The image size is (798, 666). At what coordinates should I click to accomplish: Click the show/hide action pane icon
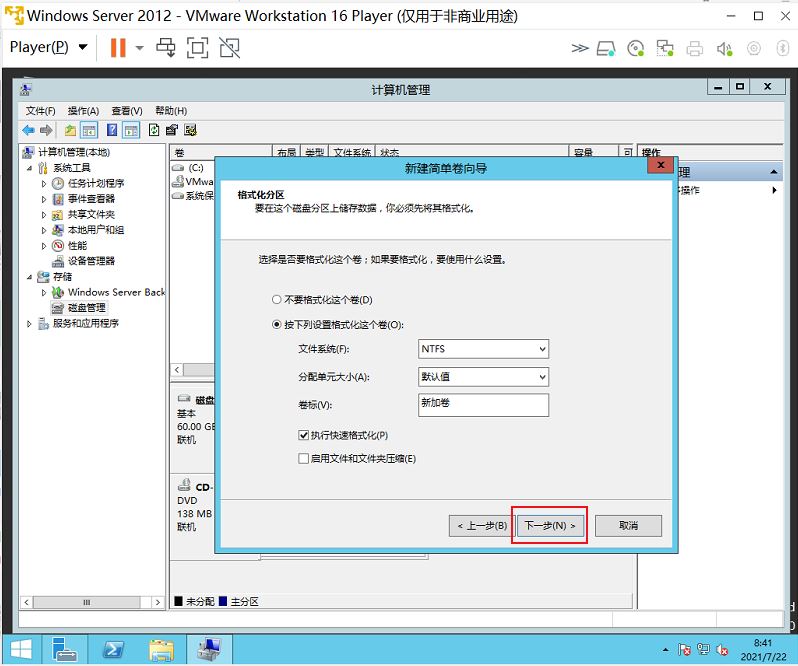point(131,130)
